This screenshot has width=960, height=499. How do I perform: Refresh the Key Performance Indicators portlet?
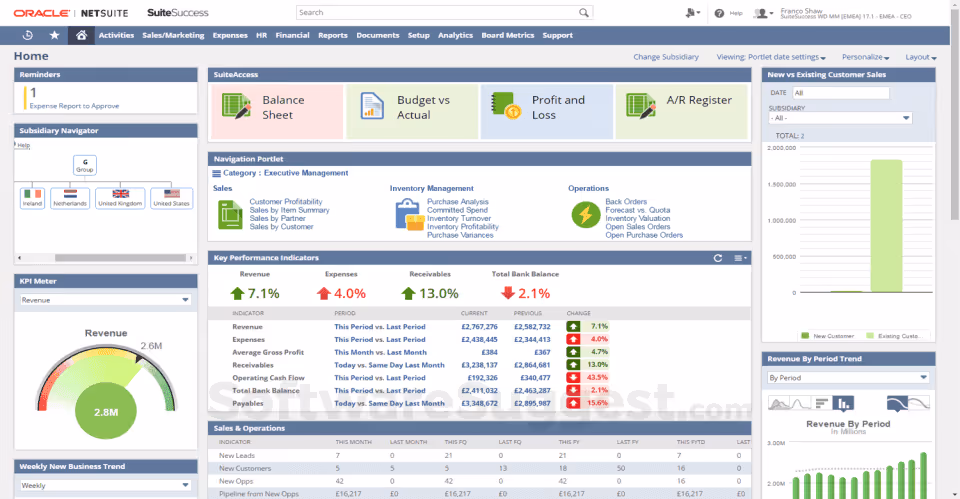point(718,258)
